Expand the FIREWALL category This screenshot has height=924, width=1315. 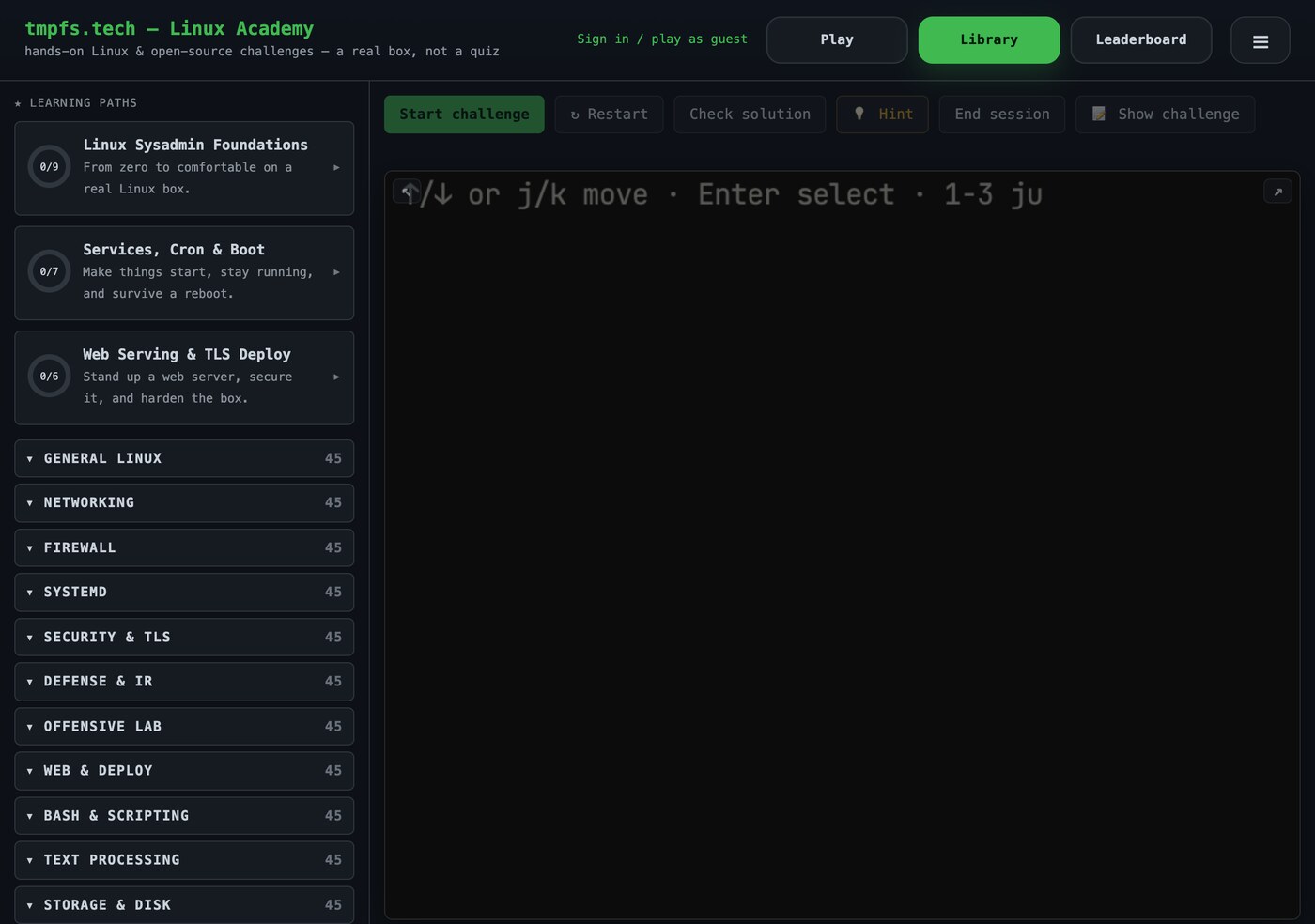coord(184,547)
